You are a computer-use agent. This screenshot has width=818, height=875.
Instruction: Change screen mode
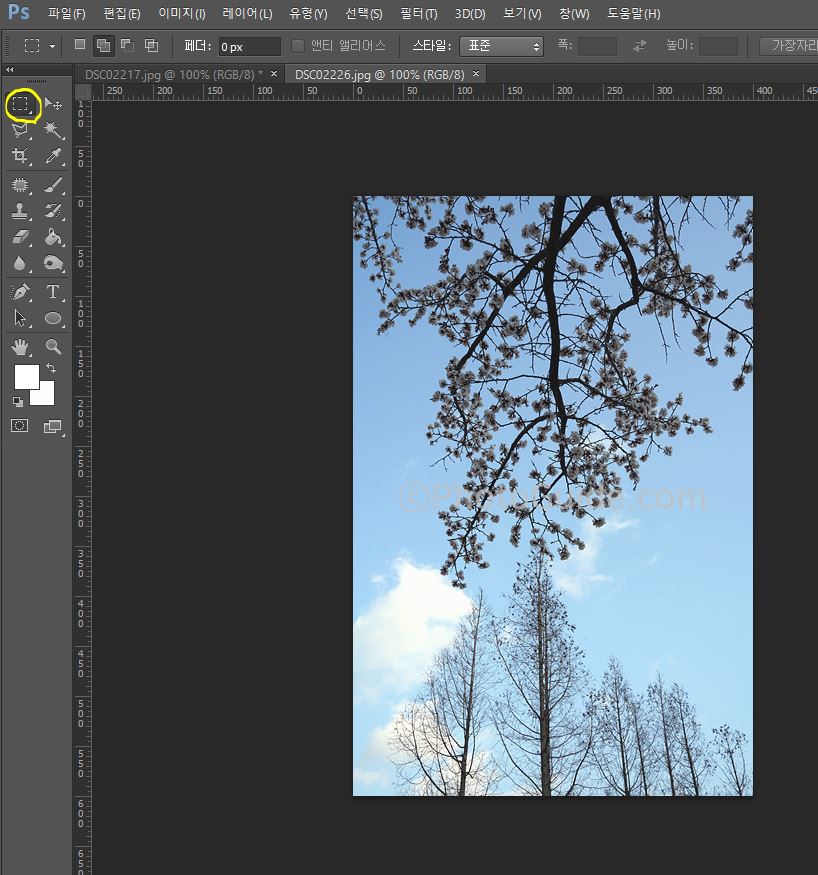pyautogui.click(x=52, y=427)
